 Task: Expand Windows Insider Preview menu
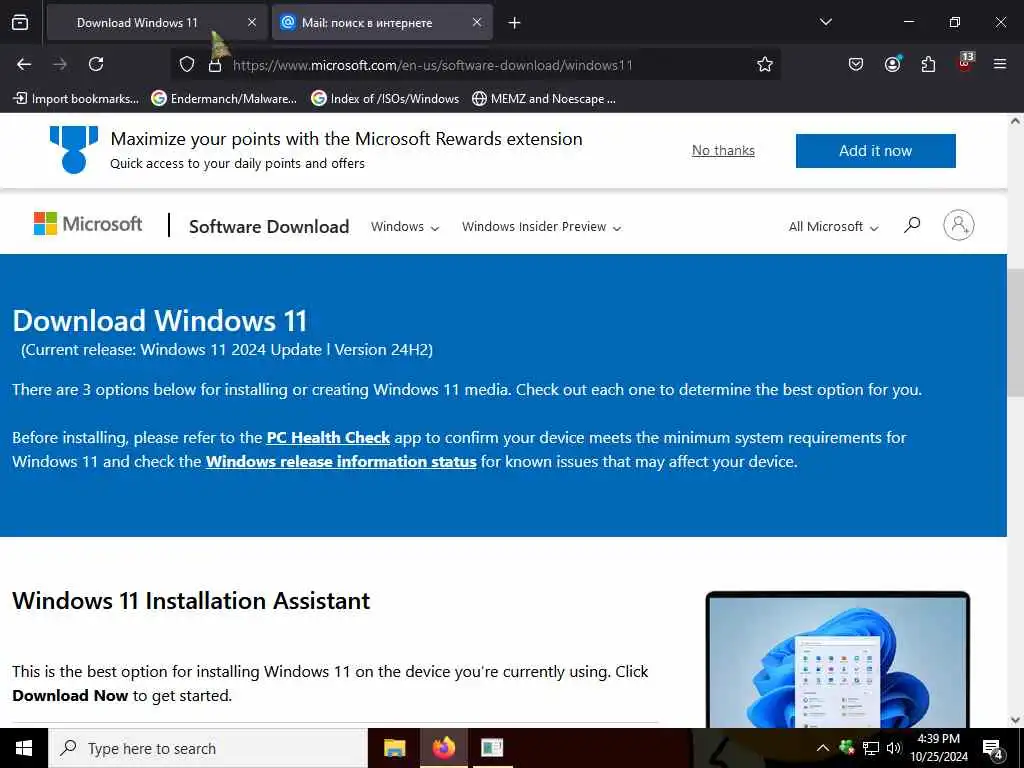pos(541,227)
